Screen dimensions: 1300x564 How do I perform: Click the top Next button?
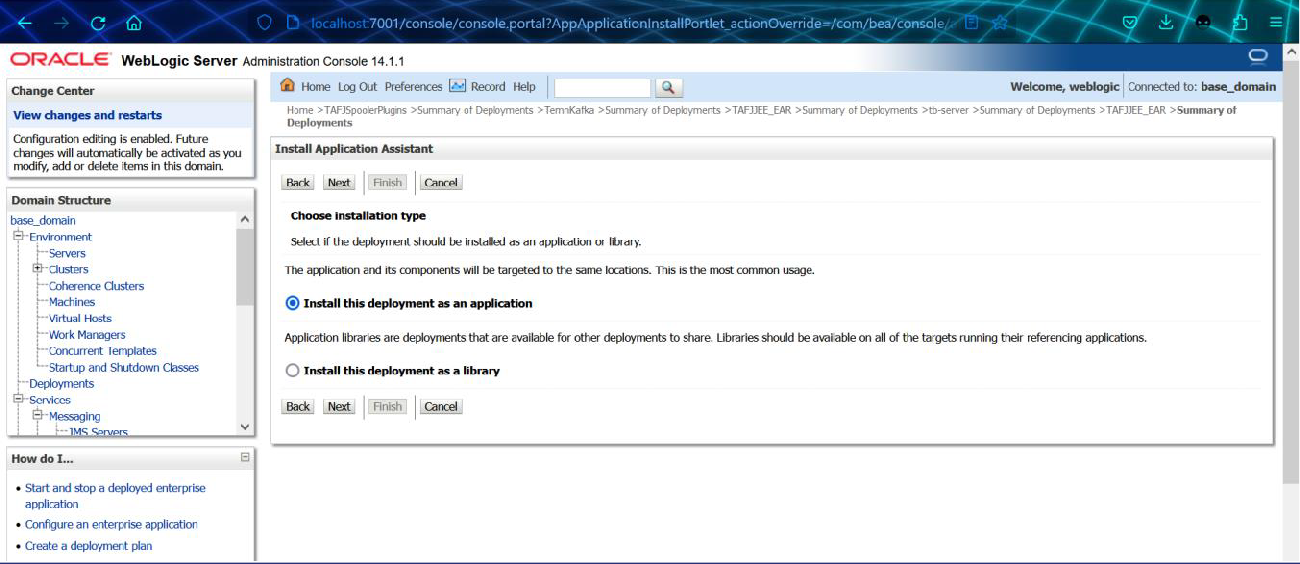[339, 183]
